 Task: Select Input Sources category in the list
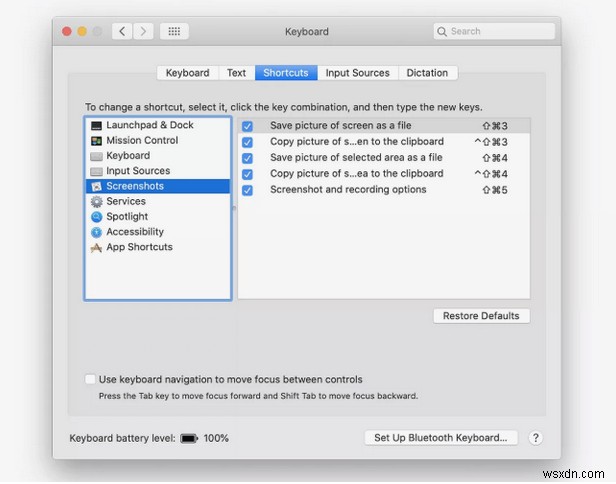coord(158,171)
